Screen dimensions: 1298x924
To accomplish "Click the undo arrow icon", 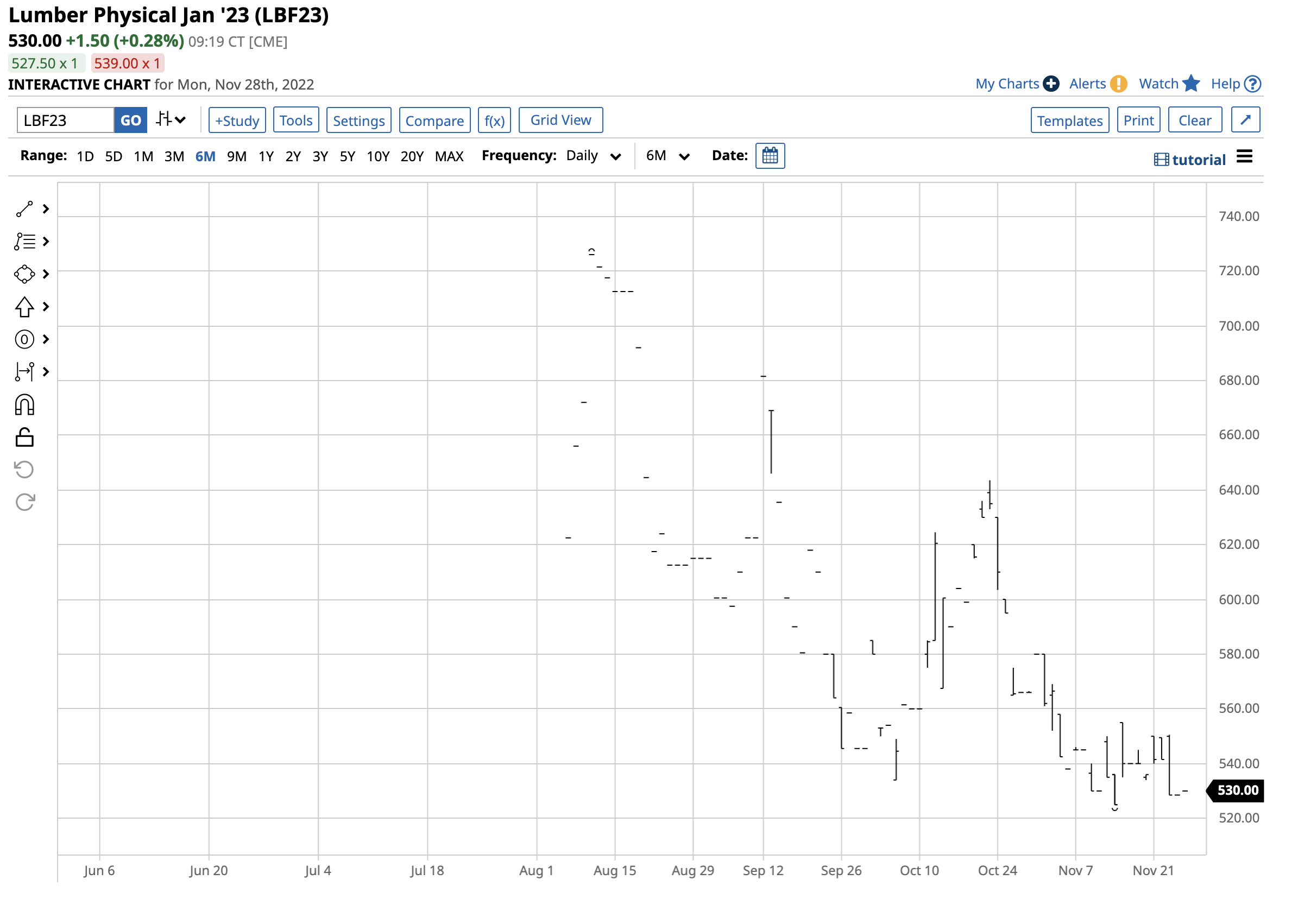I will [24, 470].
